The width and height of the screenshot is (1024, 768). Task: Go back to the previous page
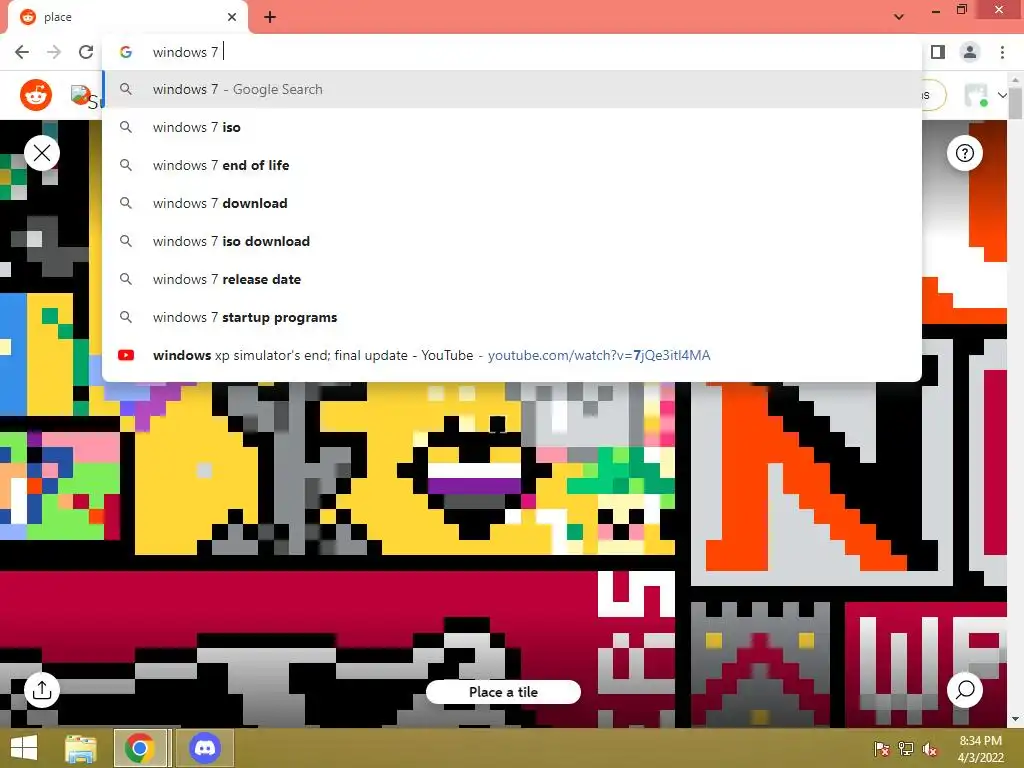22,52
